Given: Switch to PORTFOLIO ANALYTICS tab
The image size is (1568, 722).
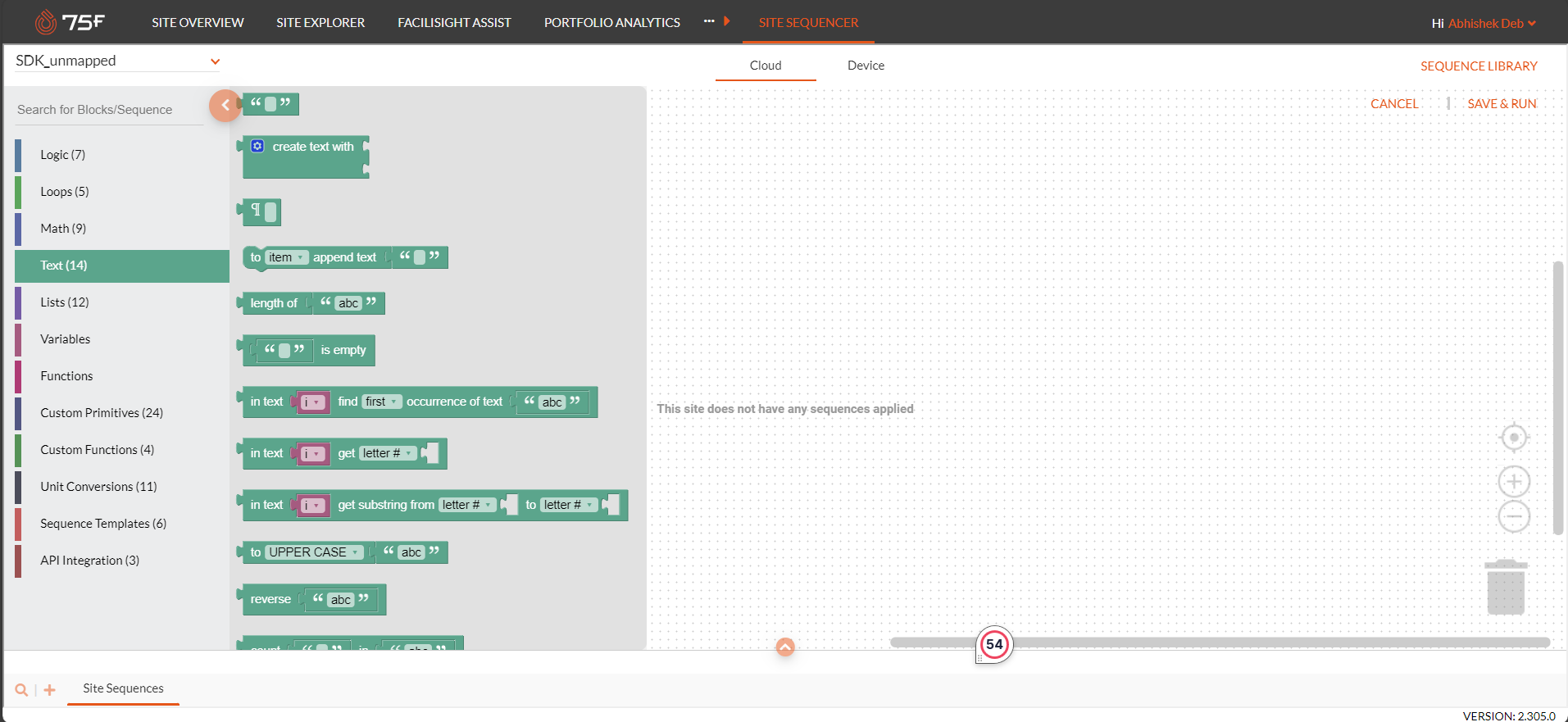Looking at the screenshot, I should tap(612, 22).
